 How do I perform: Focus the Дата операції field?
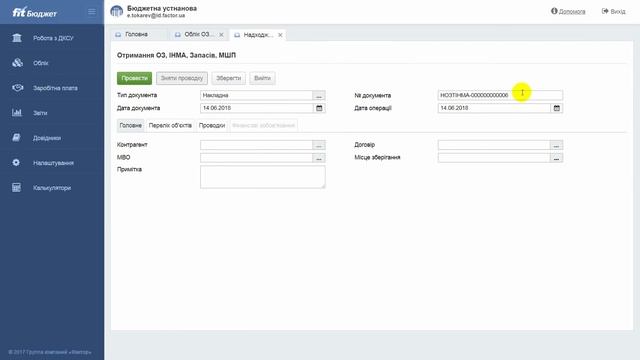(x=494, y=108)
